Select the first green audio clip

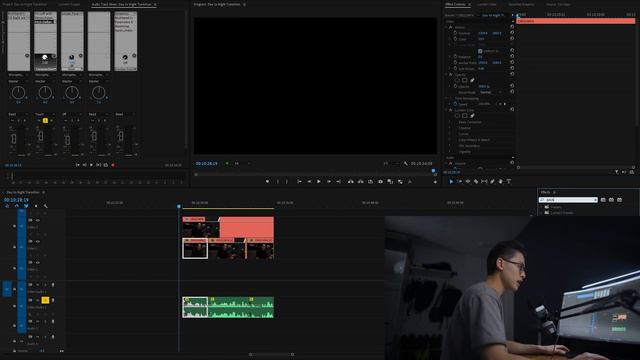195,307
